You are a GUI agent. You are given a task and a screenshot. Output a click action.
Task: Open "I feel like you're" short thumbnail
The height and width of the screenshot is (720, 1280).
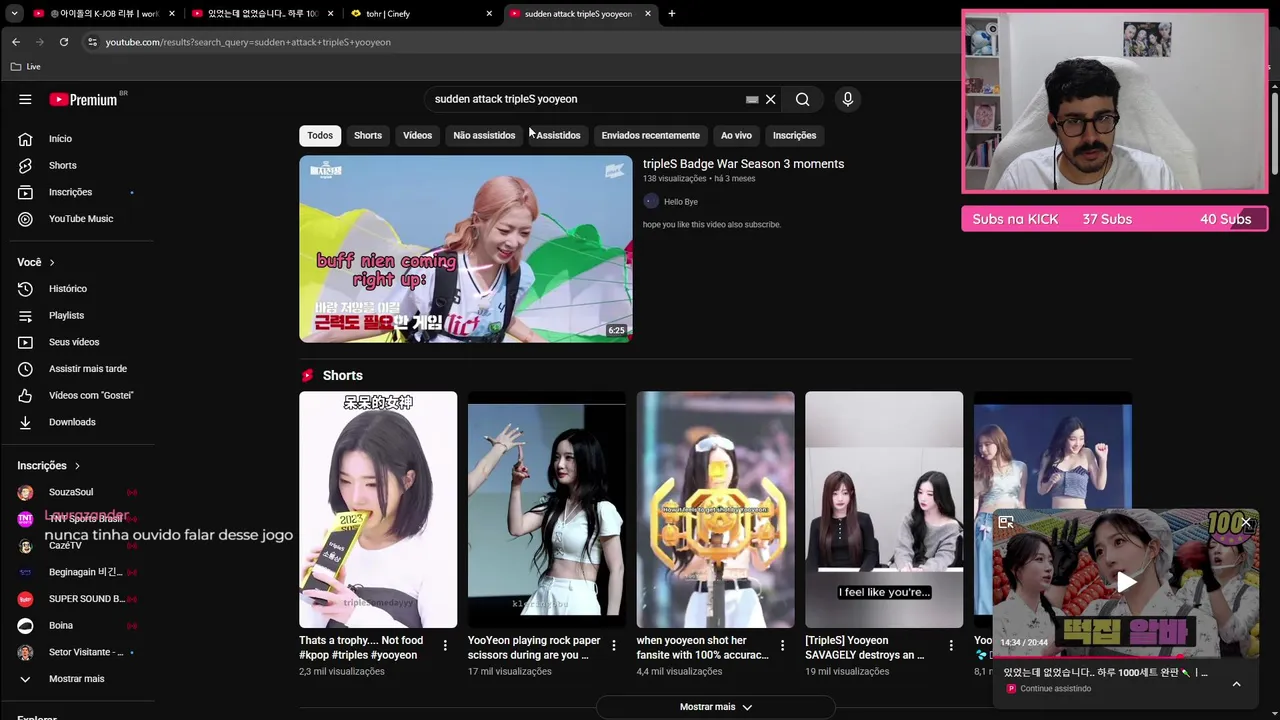[884, 510]
